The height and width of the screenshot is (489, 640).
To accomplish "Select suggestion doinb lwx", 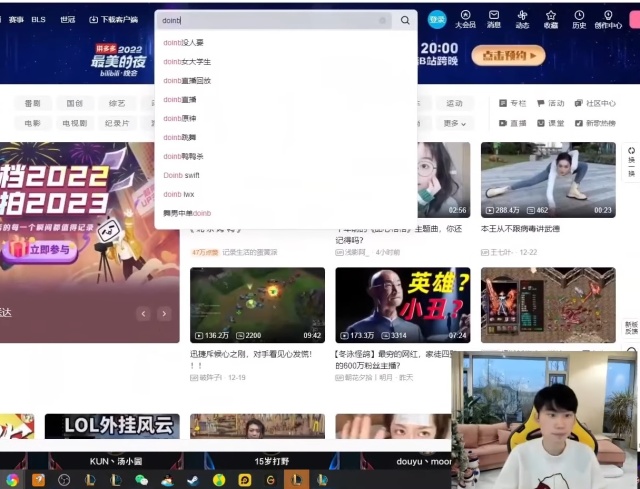I will pyautogui.click(x=179, y=194).
